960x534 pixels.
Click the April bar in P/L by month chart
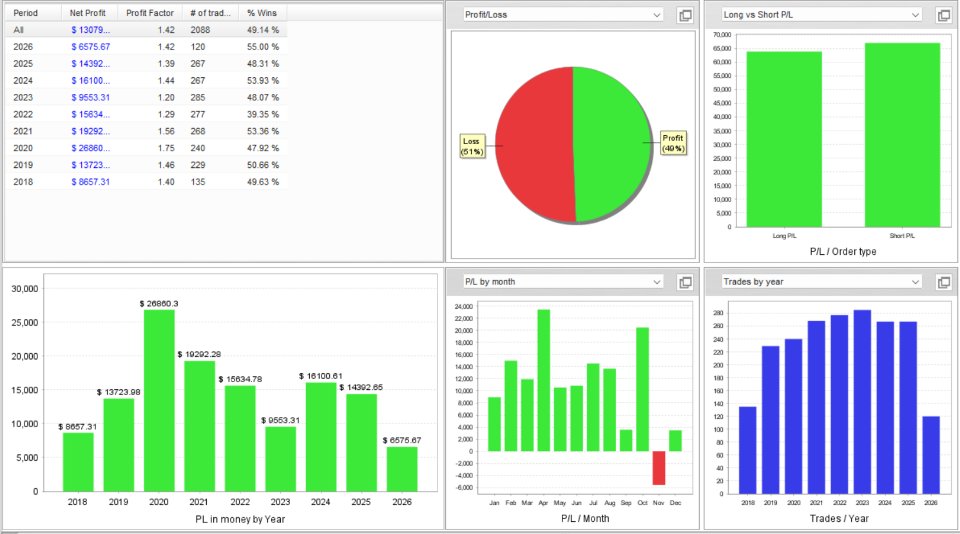coord(544,380)
